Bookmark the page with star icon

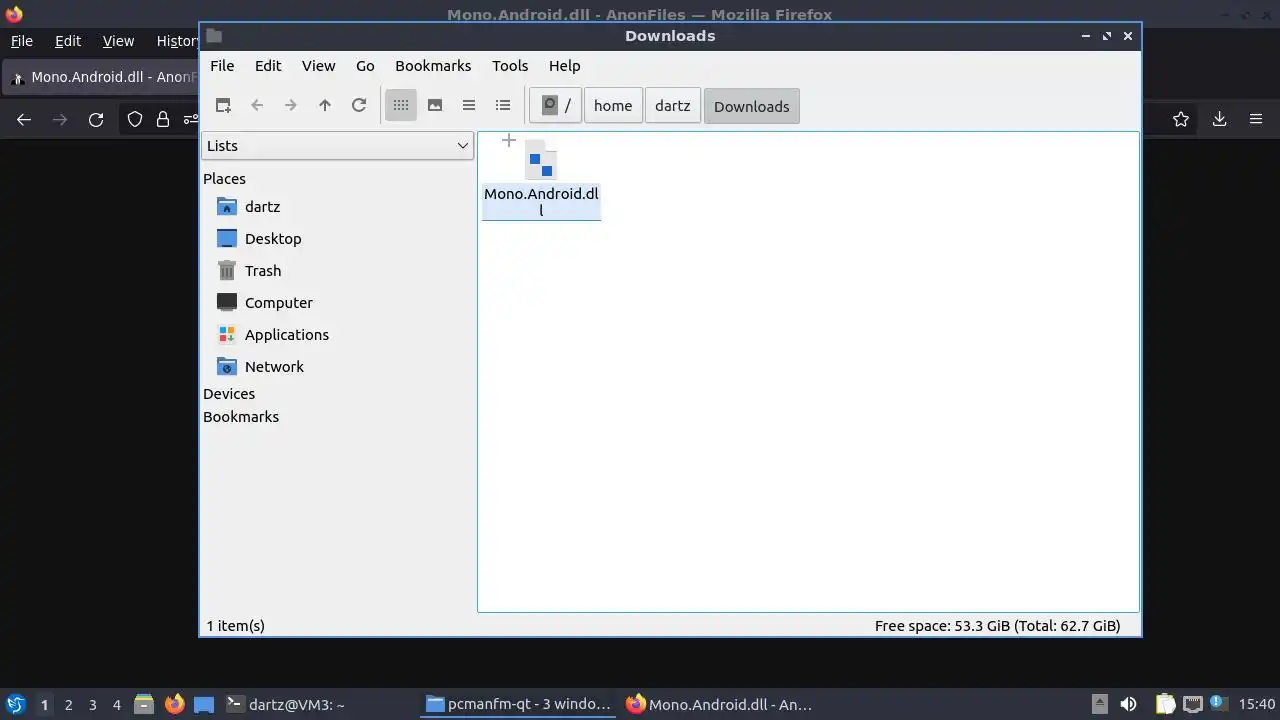point(1181,120)
